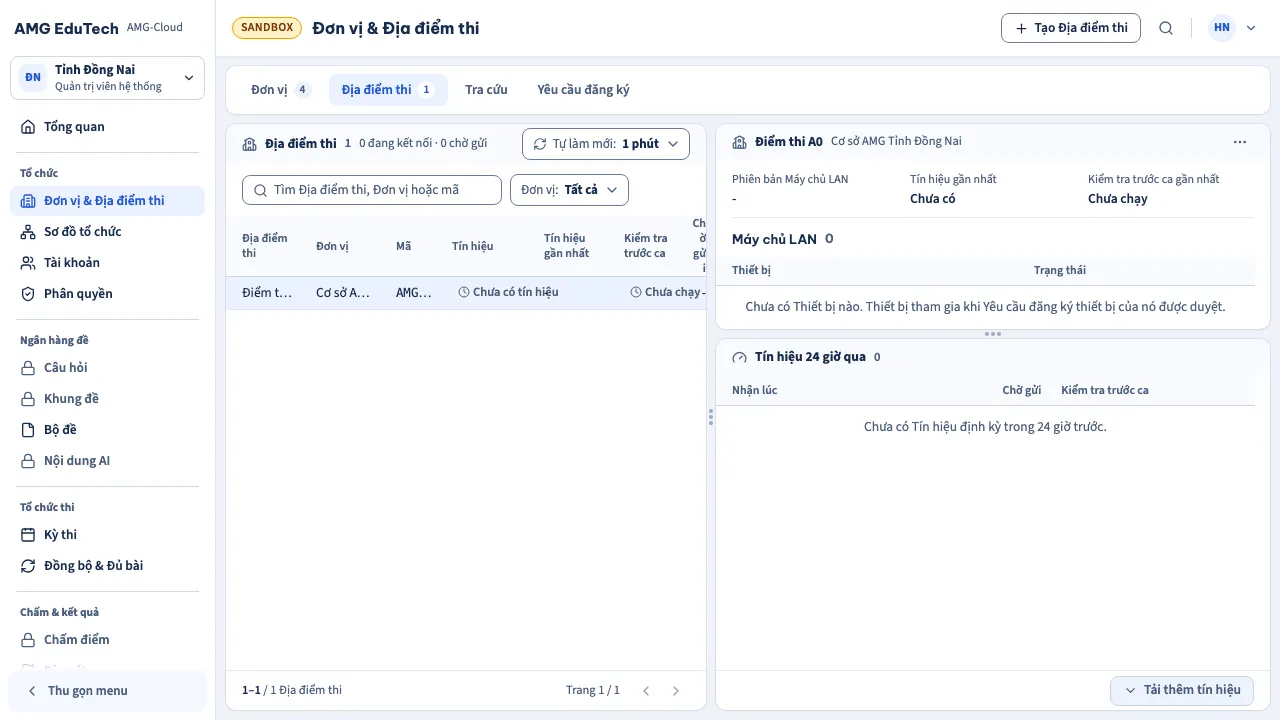Switch to the Địa điểm thi tab
The height and width of the screenshot is (720, 1280).
click(x=388, y=90)
